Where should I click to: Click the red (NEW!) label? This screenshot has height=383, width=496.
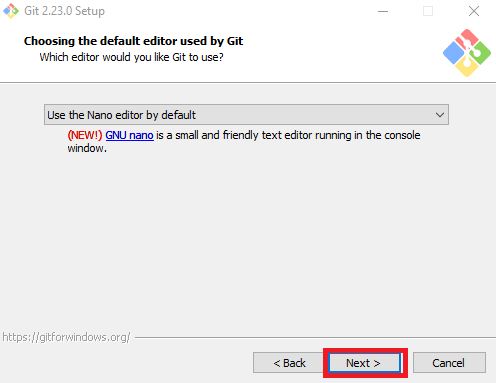coord(85,135)
